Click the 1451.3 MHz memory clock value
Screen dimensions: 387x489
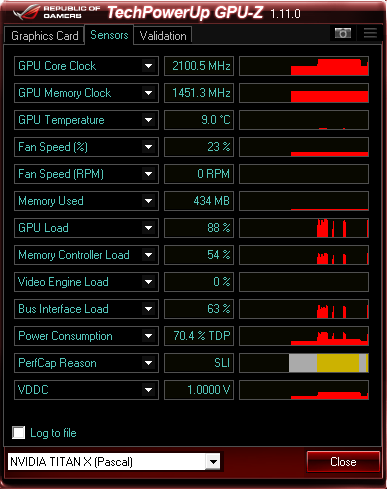pyautogui.click(x=199, y=93)
